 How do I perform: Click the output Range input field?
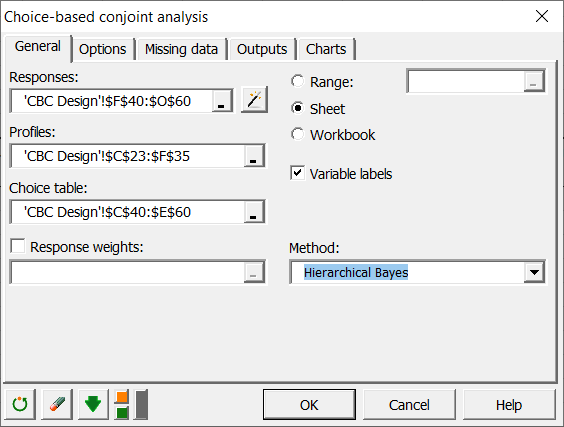click(x=467, y=81)
